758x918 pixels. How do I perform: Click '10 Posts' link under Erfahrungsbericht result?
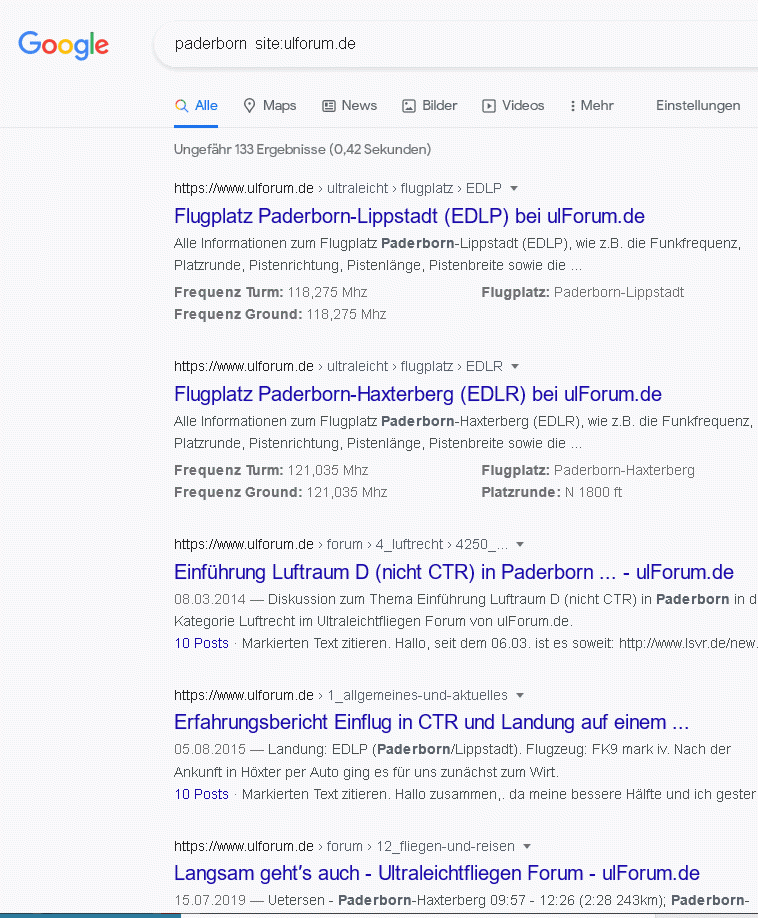(201, 794)
